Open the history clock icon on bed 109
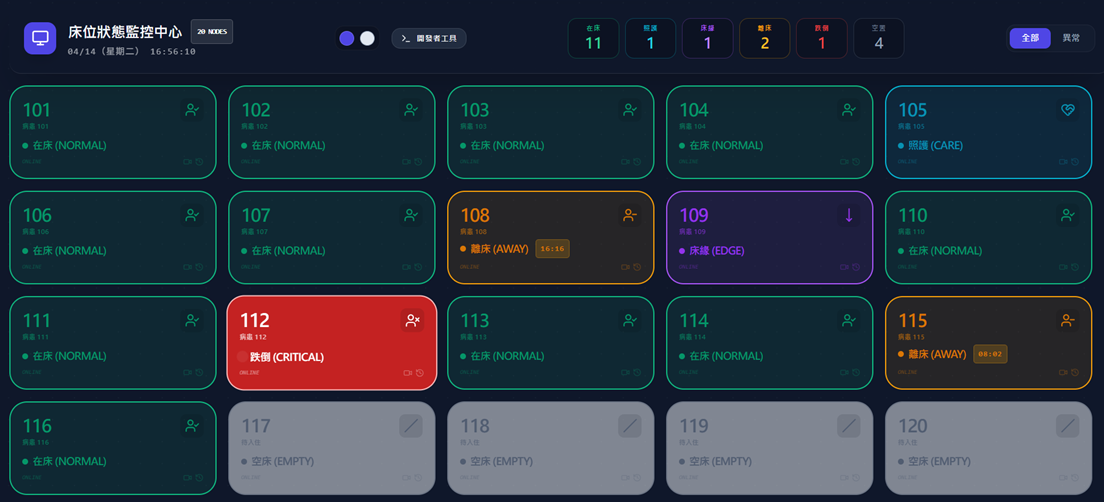Image resolution: width=1104 pixels, height=502 pixels. pyautogui.click(x=856, y=267)
